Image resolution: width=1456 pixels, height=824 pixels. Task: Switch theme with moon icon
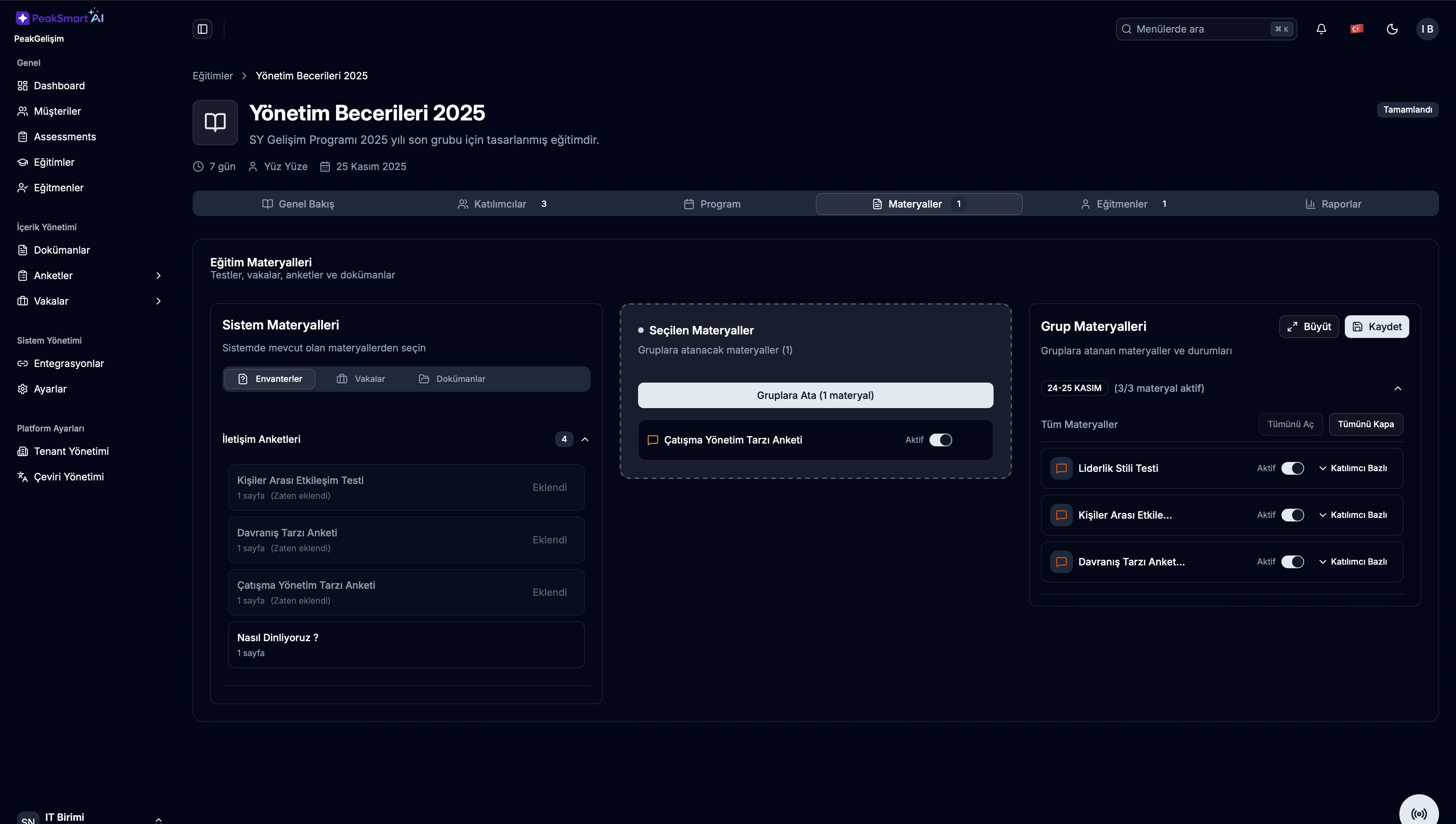click(x=1392, y=29)
